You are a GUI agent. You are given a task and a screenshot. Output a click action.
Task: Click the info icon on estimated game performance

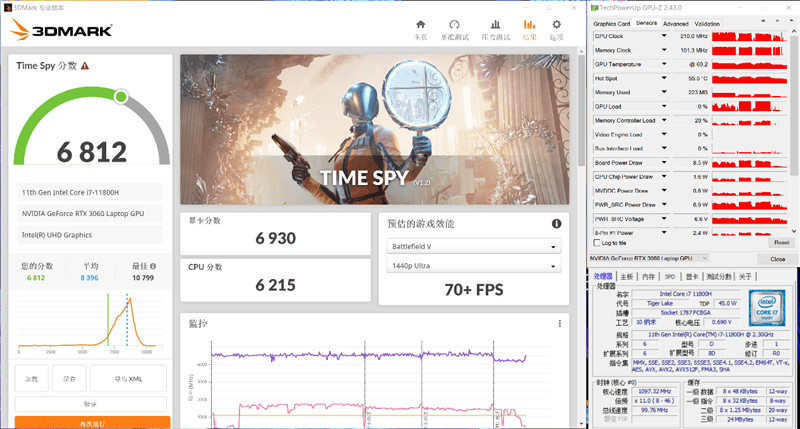[556, 223]
